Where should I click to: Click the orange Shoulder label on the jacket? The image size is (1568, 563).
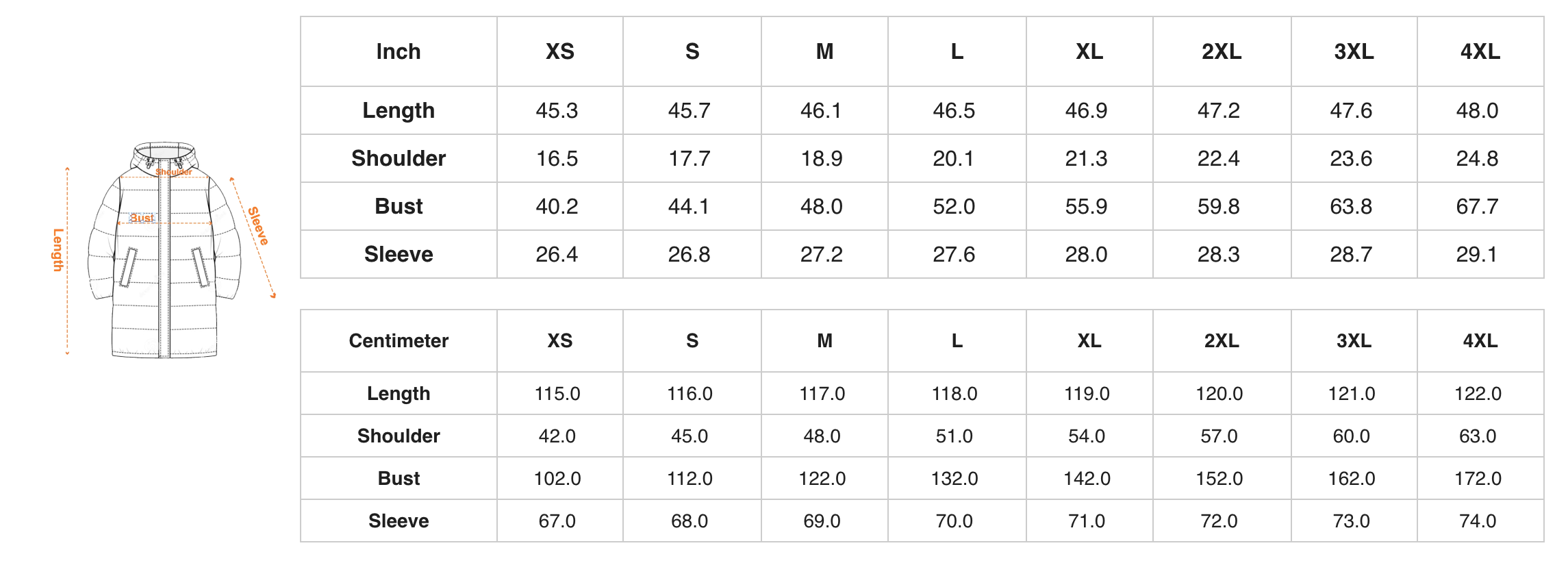(173, 172)
